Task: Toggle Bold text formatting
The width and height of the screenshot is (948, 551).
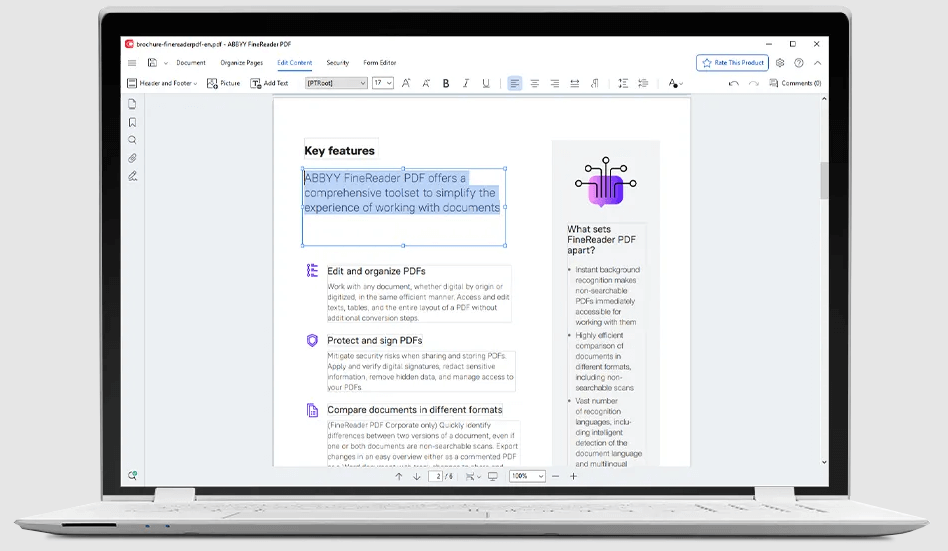Action: click(x=446, y=84)
